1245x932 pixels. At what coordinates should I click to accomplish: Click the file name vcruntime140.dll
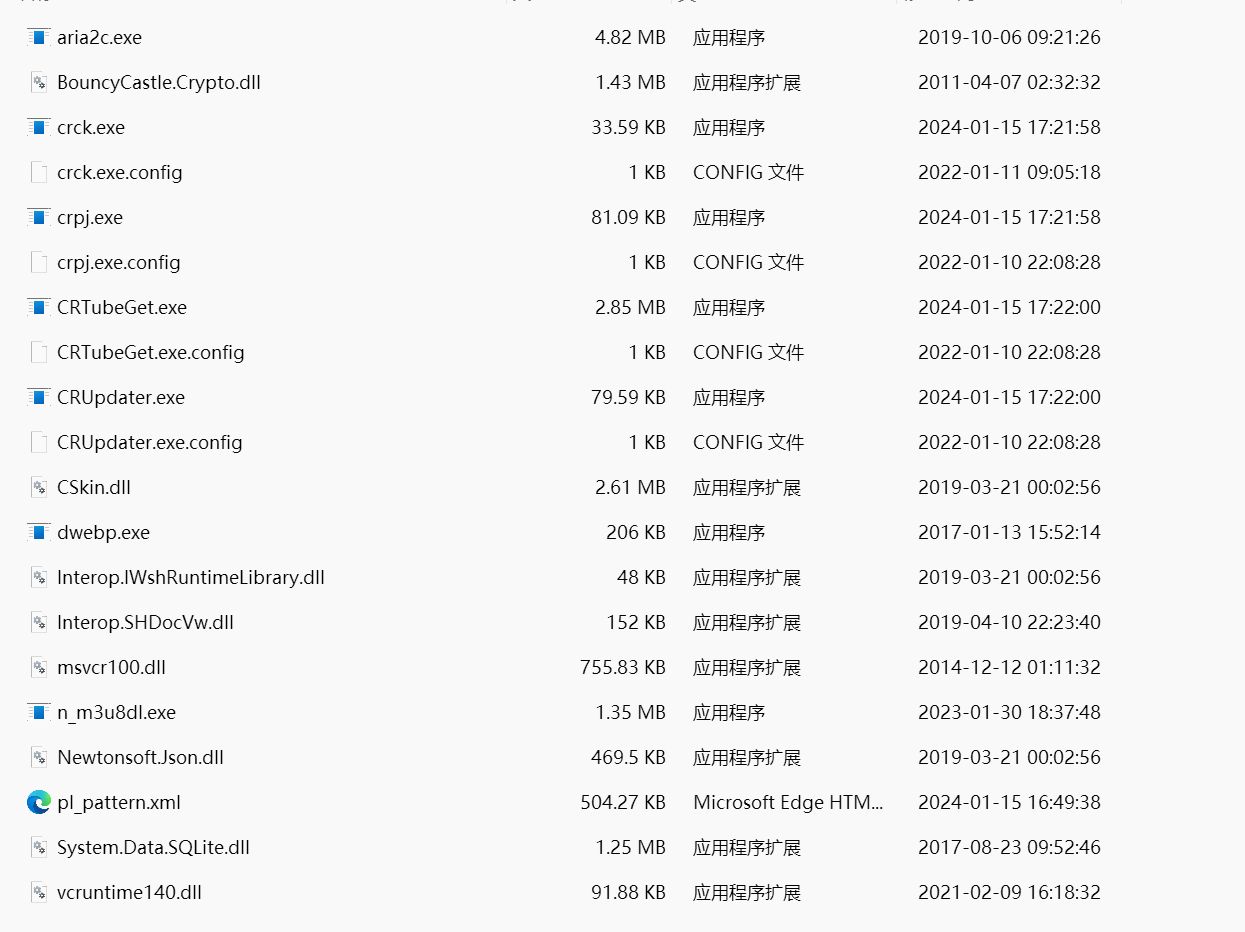coord(129,893)
